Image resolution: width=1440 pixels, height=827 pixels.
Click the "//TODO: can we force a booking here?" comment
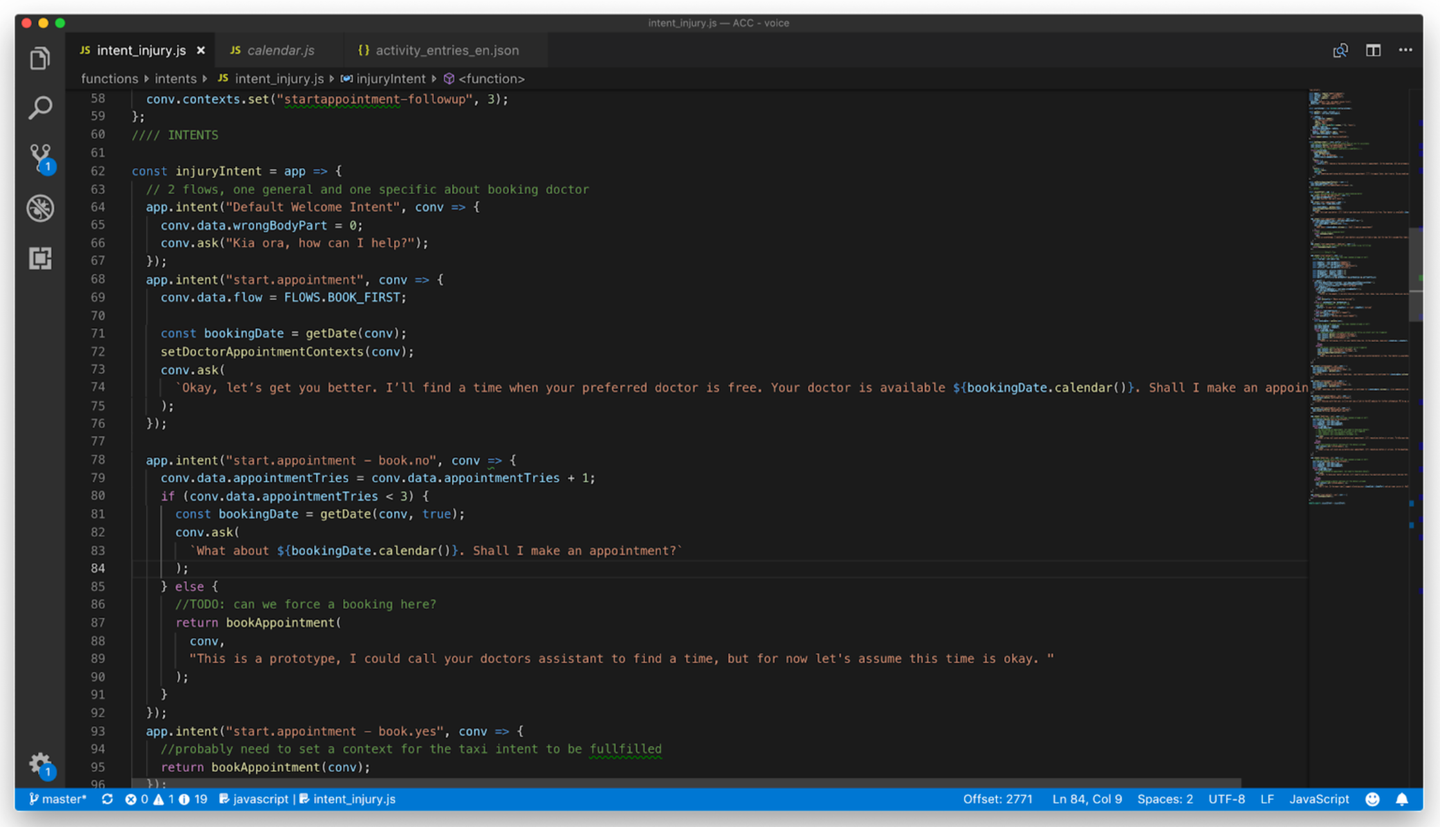(x=306, y=604)
